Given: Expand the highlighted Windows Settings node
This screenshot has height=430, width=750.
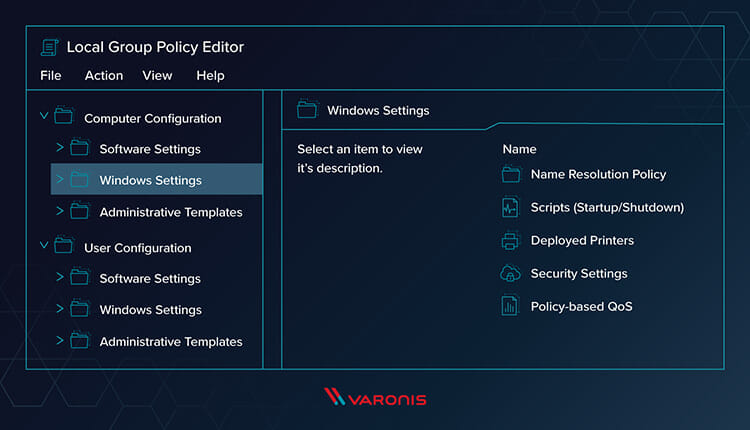Looking at the screenshot, I should 60,179.
